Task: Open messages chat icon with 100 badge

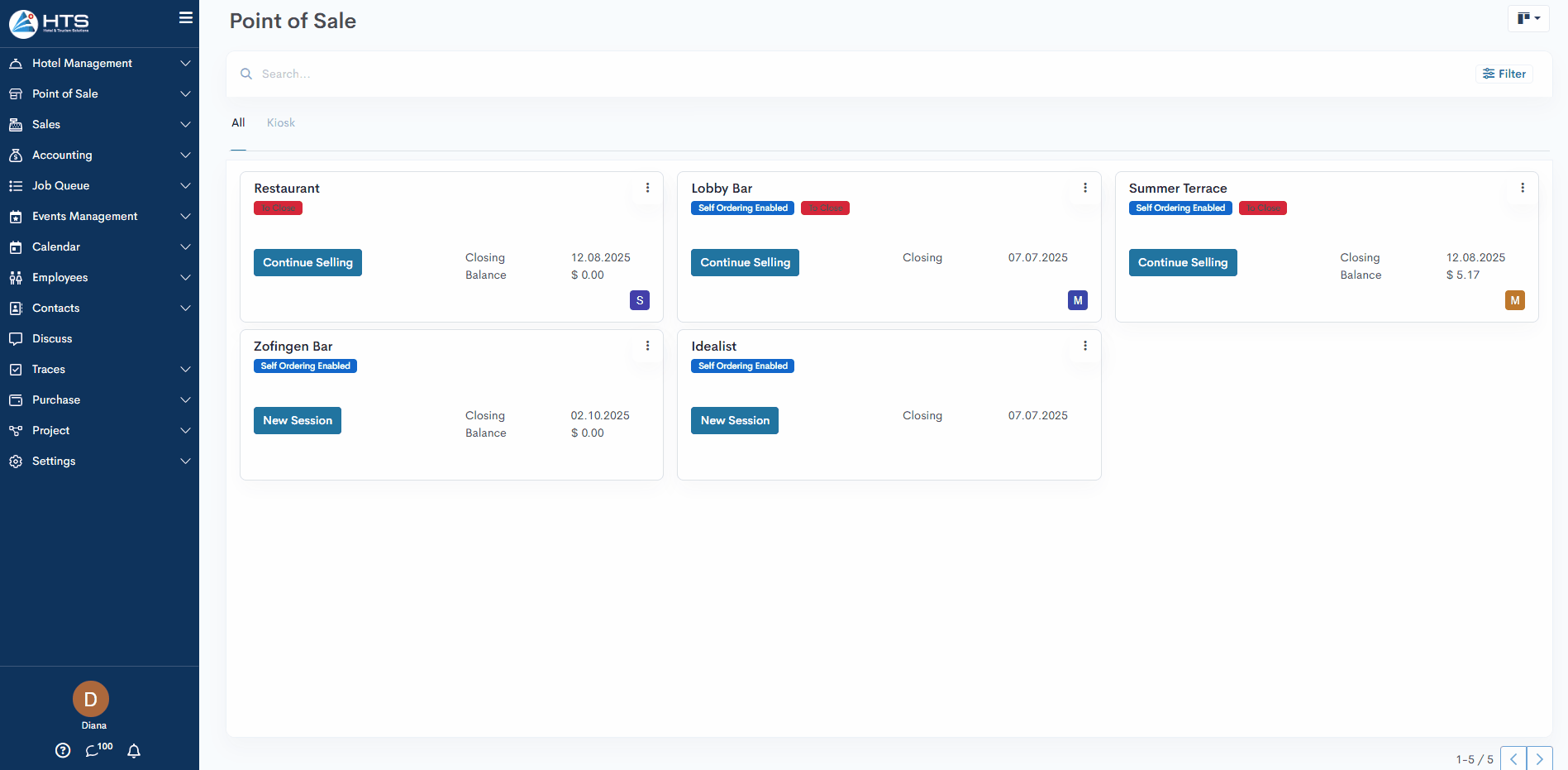Action: coord(93,750)
